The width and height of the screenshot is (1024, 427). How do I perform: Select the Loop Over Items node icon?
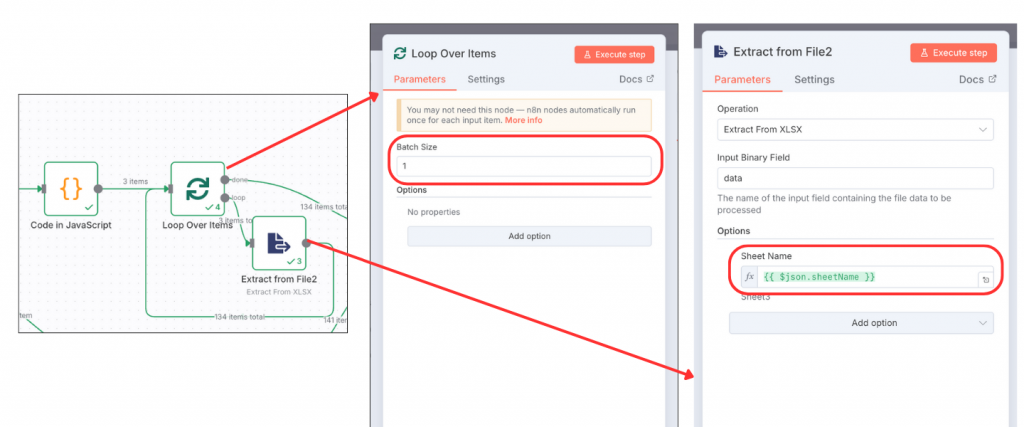pos(197,189)
